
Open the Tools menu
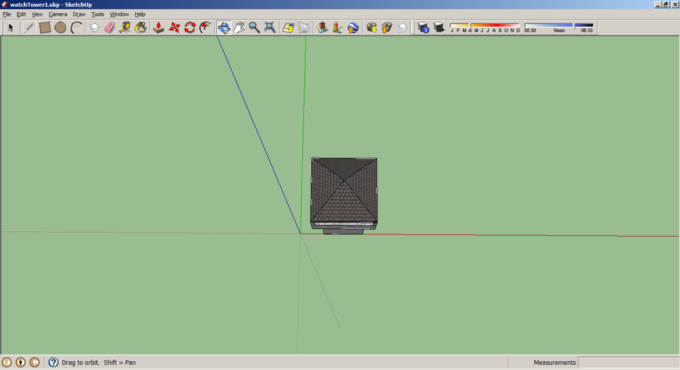click(x=98, y=14)
